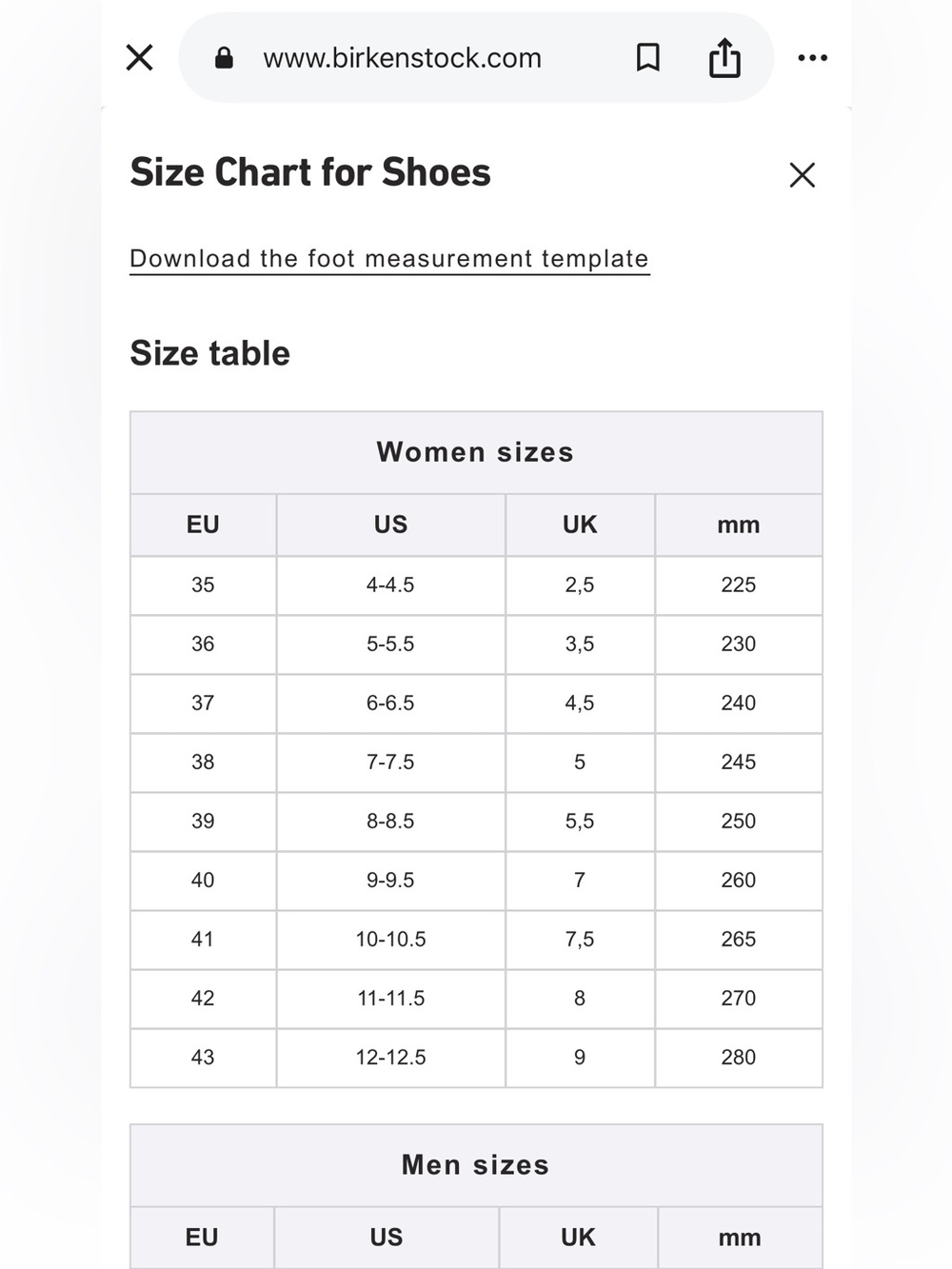Screen dimensions: 952x1269
Task: Select the Men sizes table header
Action: (x=476, y=1165)
